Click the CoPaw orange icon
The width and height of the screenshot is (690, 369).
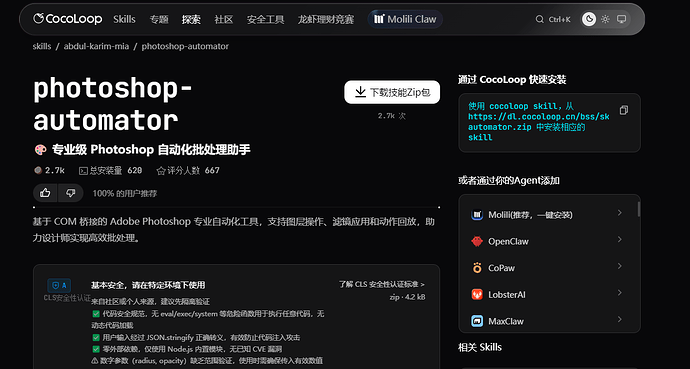coord(477,267)
